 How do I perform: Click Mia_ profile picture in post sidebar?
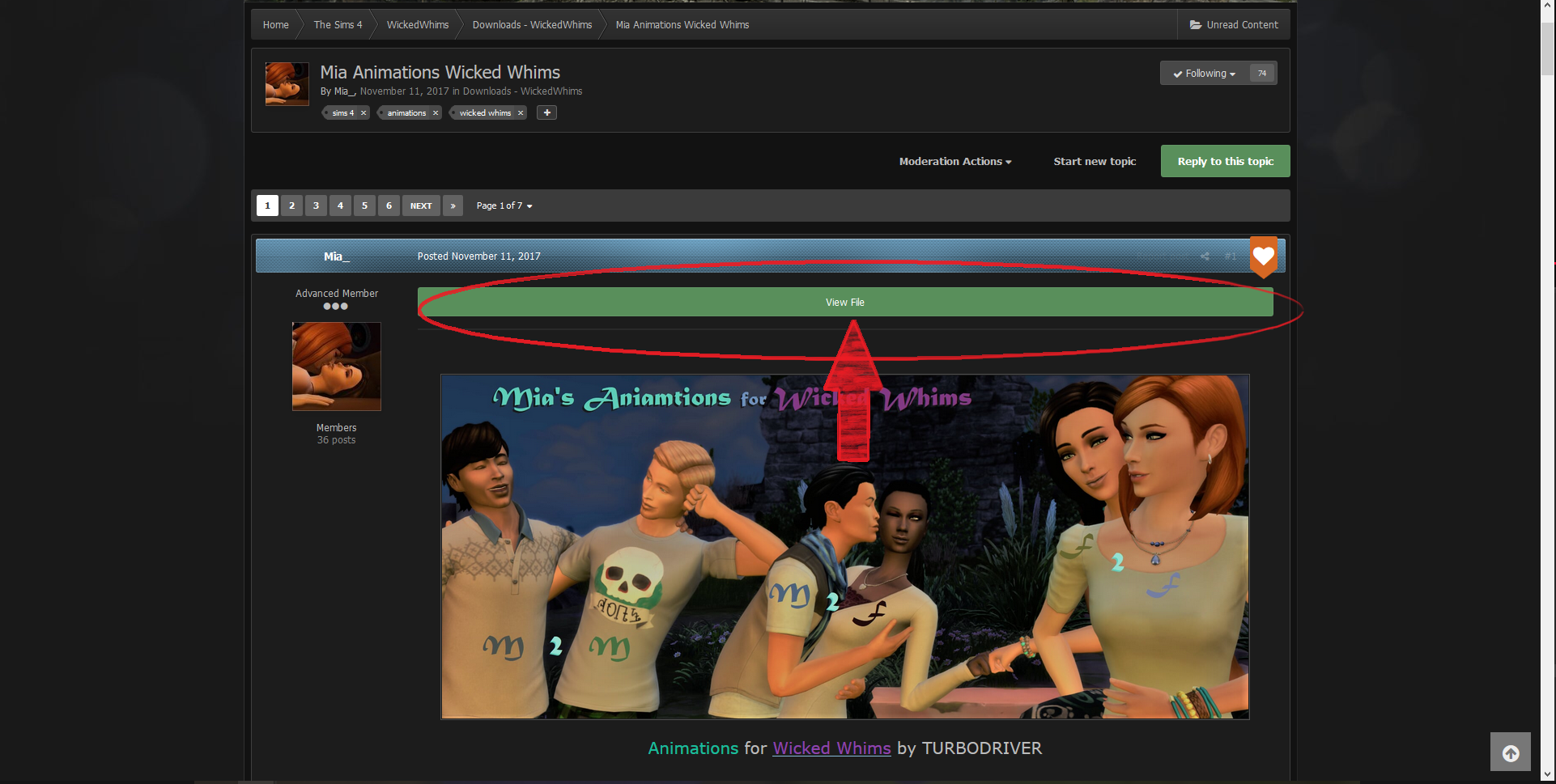pyautogui.click(x=337, y=367)
